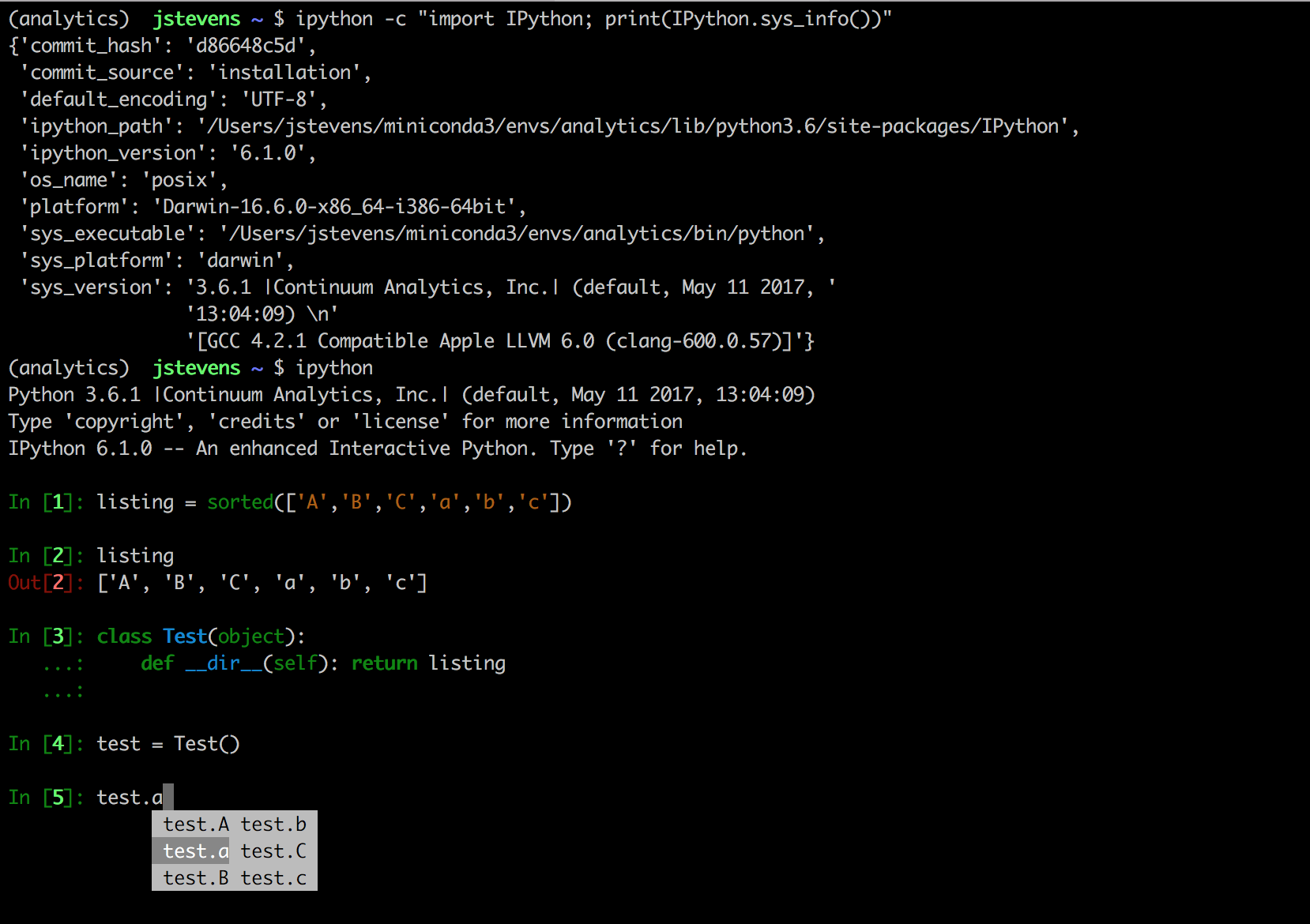The height and width of the screenshot is (924, 1310).
Task: Click the 'sorted' function call text
Action: (240, 502)
